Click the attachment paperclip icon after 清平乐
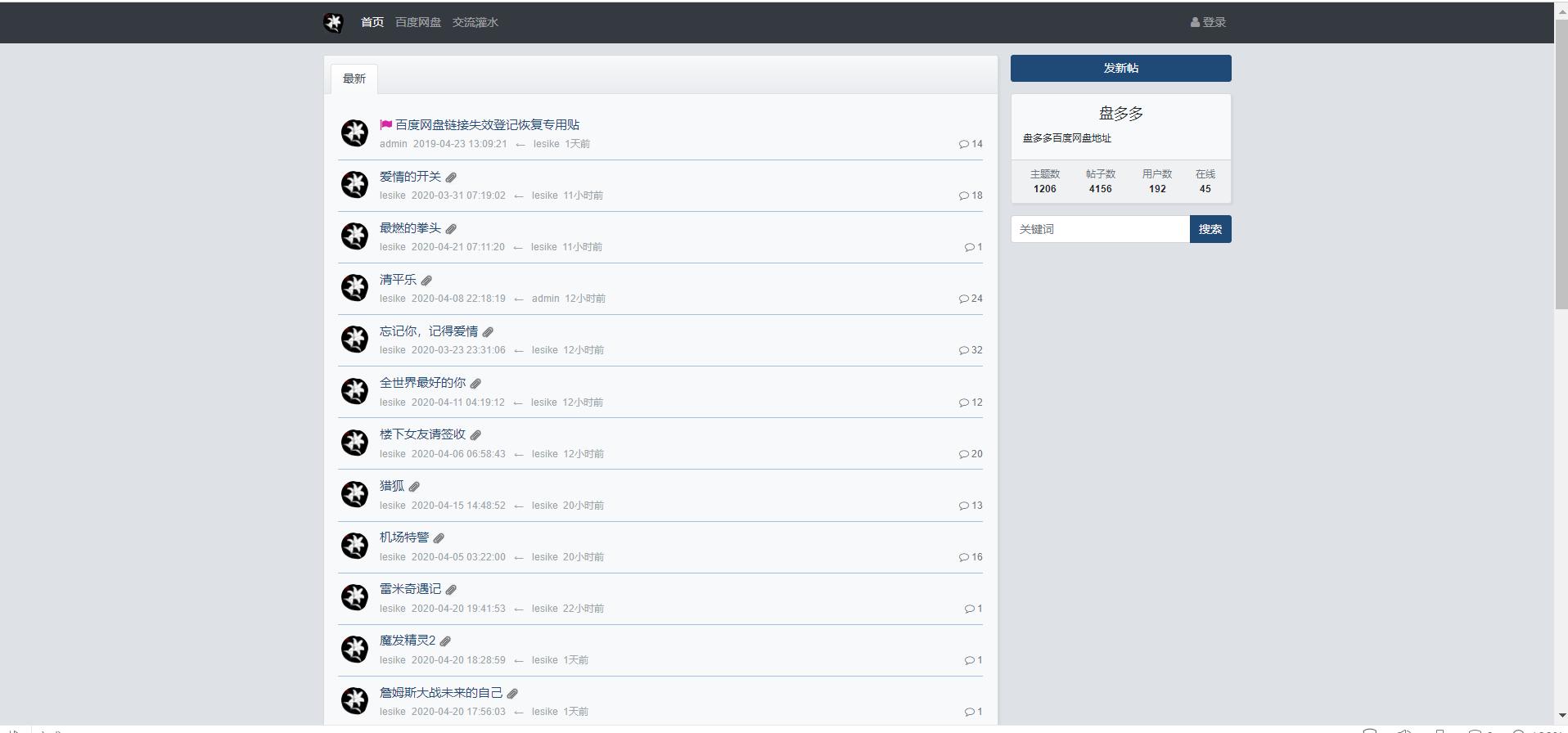Viewport: 1568px width, 733px height. pyautogui.click(x=426, y=281)
